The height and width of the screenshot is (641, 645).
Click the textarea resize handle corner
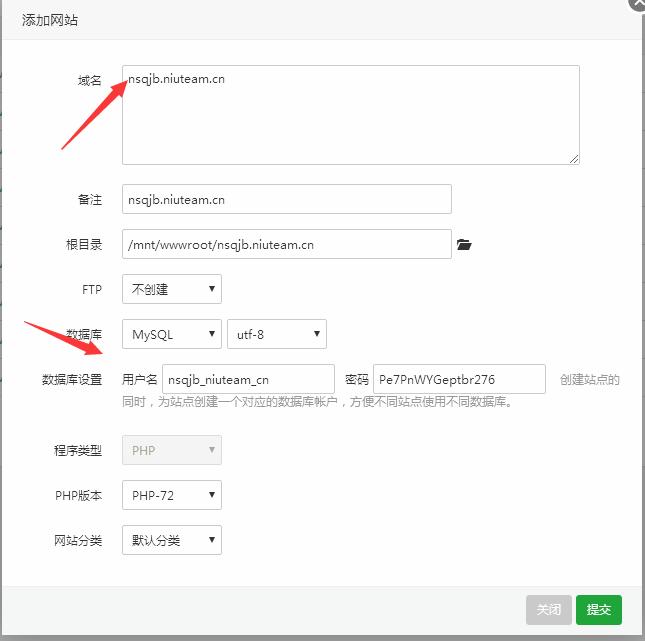point(574,159)
